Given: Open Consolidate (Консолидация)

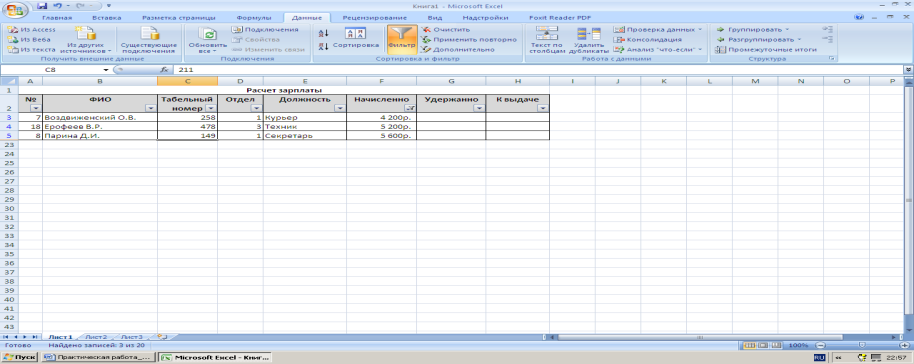Looking at the screenshot, I should [647, 39].
